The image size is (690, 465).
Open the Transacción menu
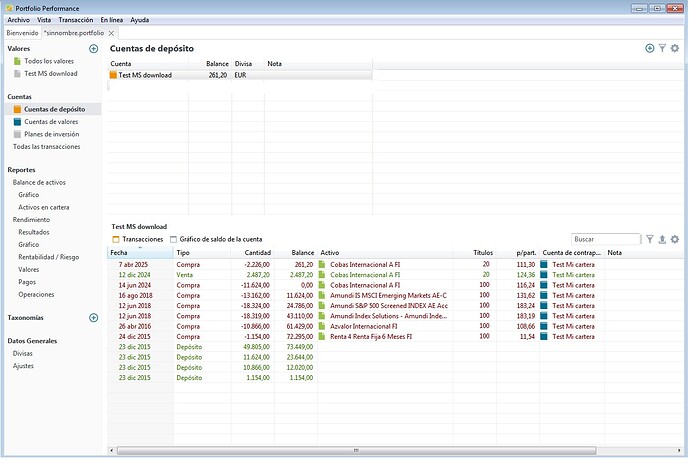point(76,20)
